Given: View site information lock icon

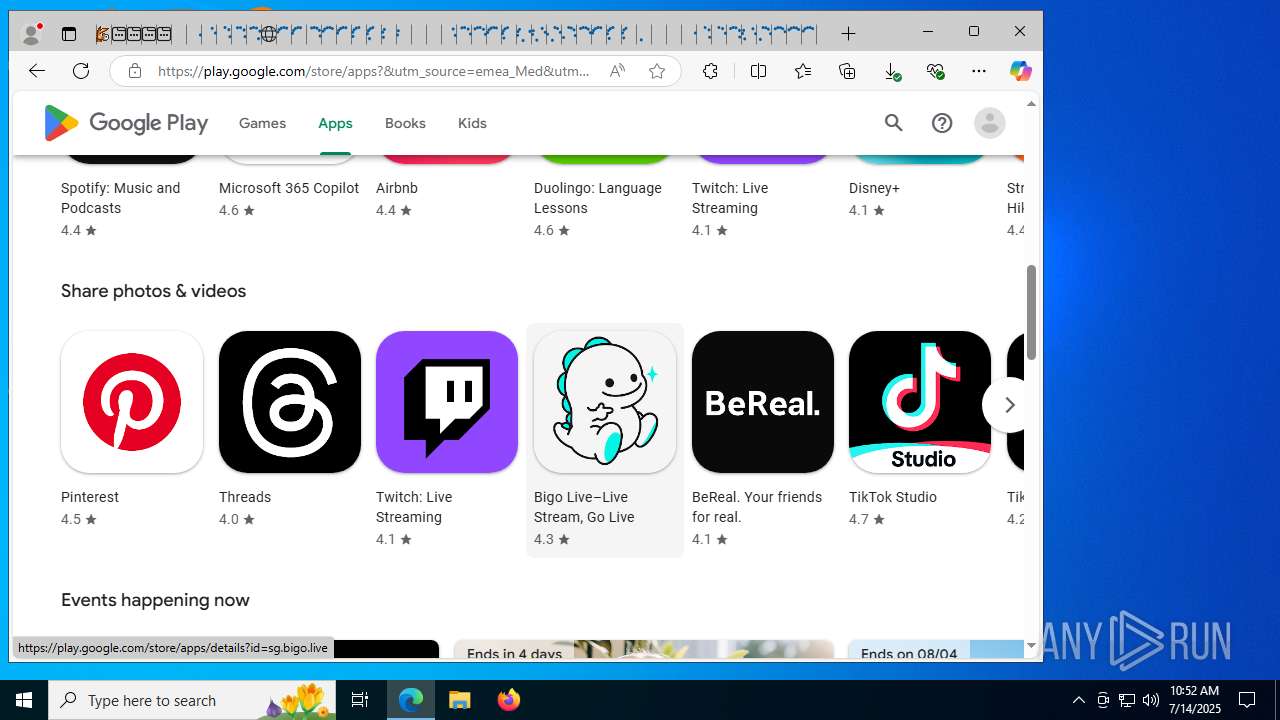Looking at the screenshot, I should tap(134, 71).
